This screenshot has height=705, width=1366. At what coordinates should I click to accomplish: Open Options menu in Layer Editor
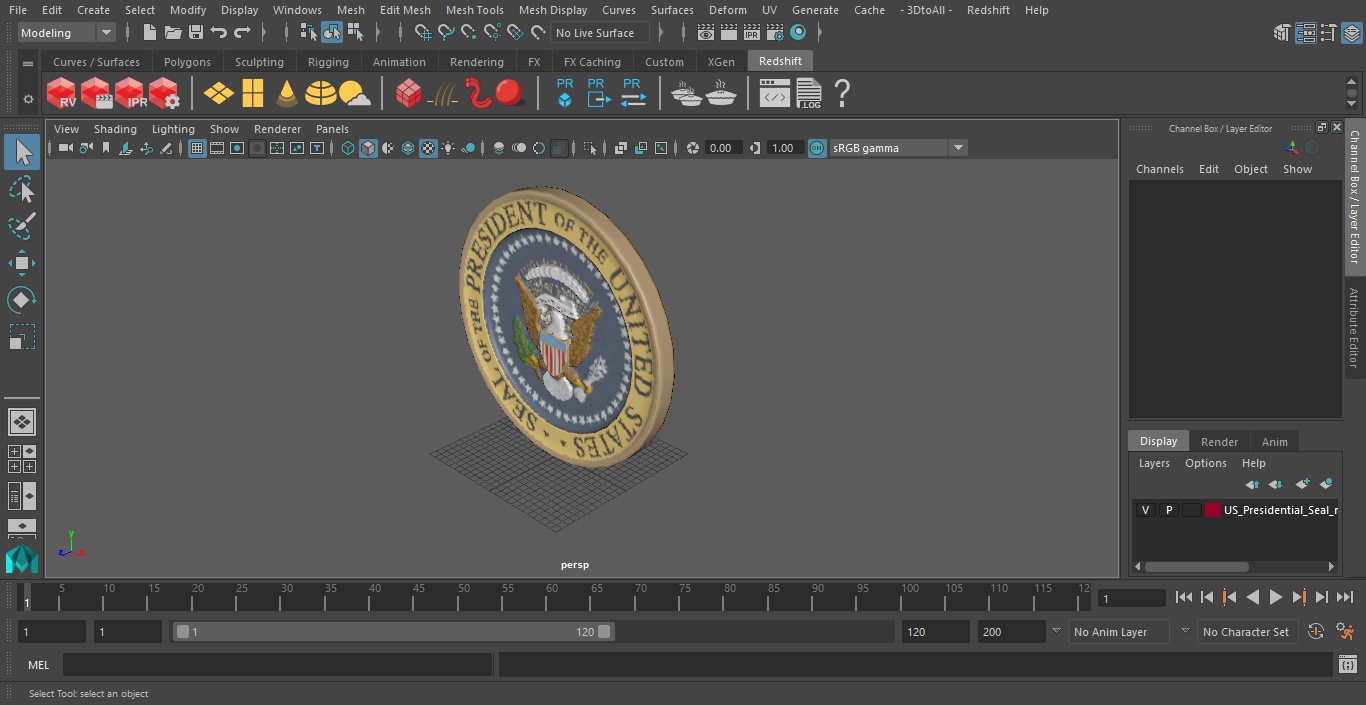pos(1206,463)
